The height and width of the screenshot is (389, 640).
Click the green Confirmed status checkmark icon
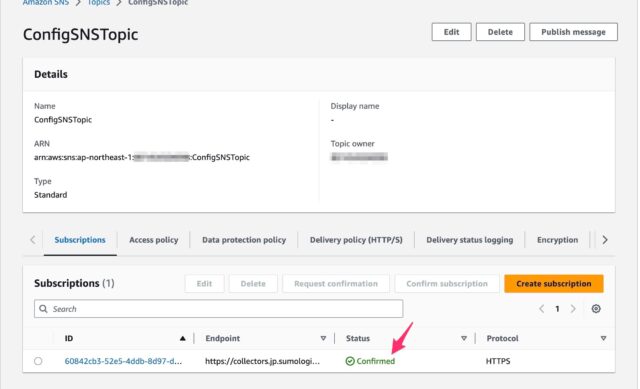pos(350,361)
